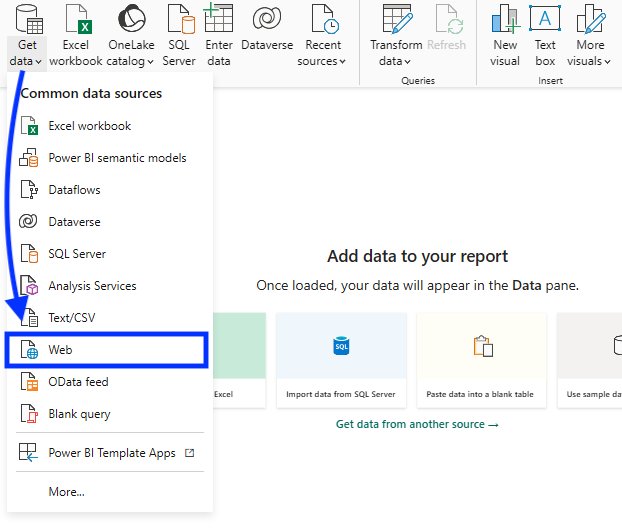This screenshot has width=622, height=531.
Task: Insert a New visual
Action: [505, 36]
